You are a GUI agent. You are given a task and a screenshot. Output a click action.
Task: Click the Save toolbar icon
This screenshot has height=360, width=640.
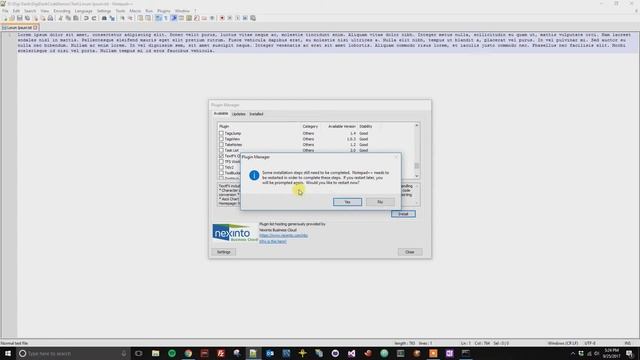(20, 18)
